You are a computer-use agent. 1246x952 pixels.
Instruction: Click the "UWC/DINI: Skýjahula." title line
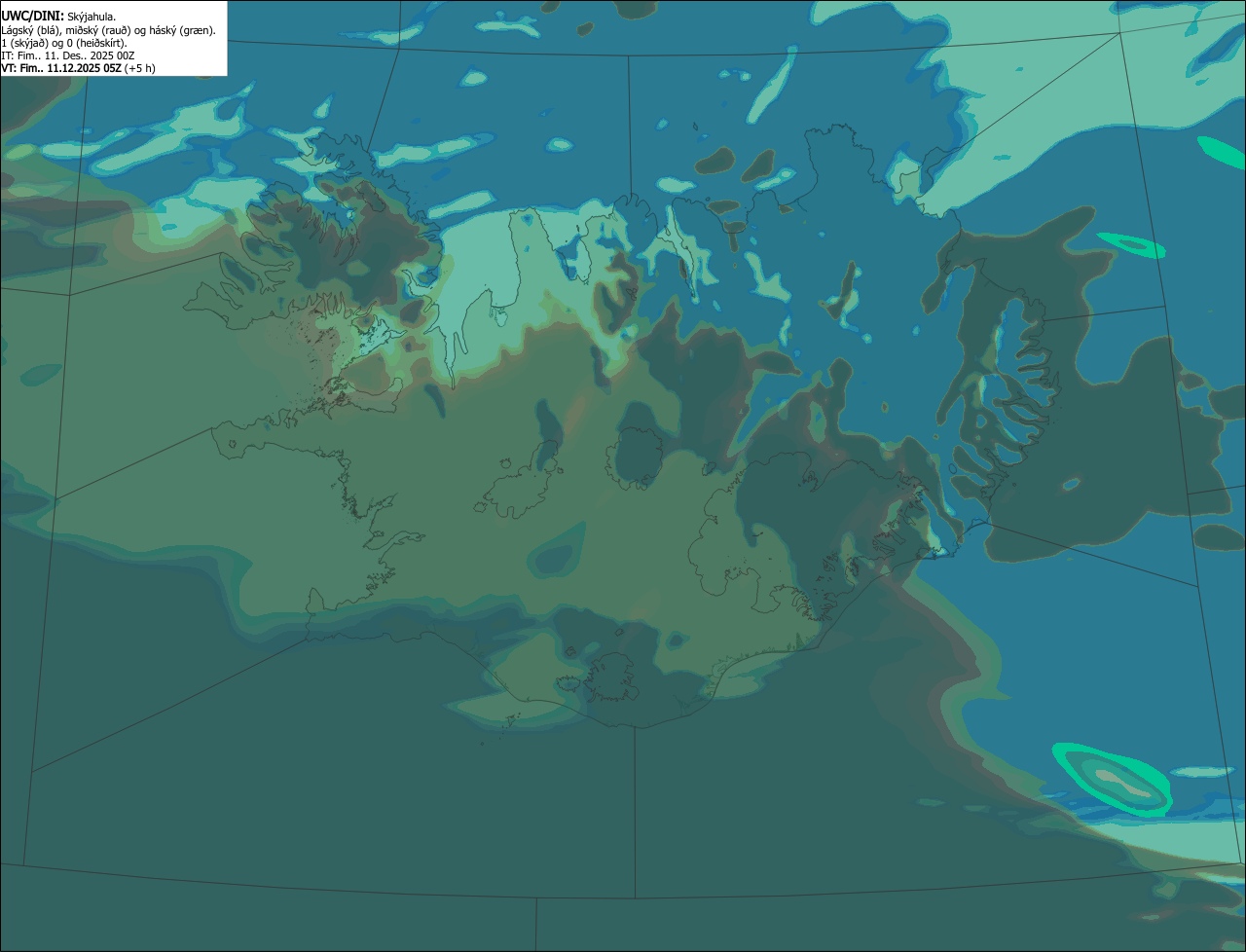point(58,16)
